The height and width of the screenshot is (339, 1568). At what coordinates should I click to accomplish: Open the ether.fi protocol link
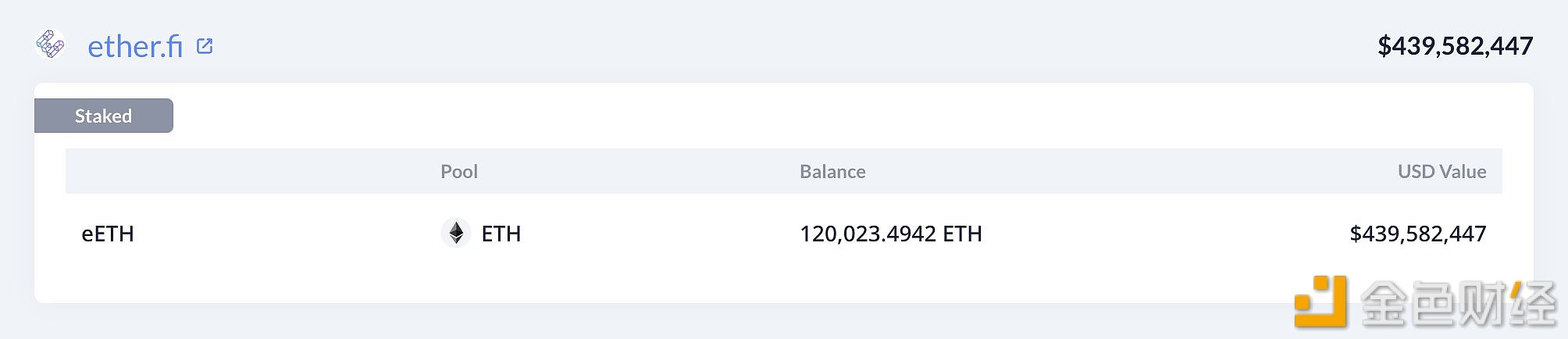coord(134,47)
